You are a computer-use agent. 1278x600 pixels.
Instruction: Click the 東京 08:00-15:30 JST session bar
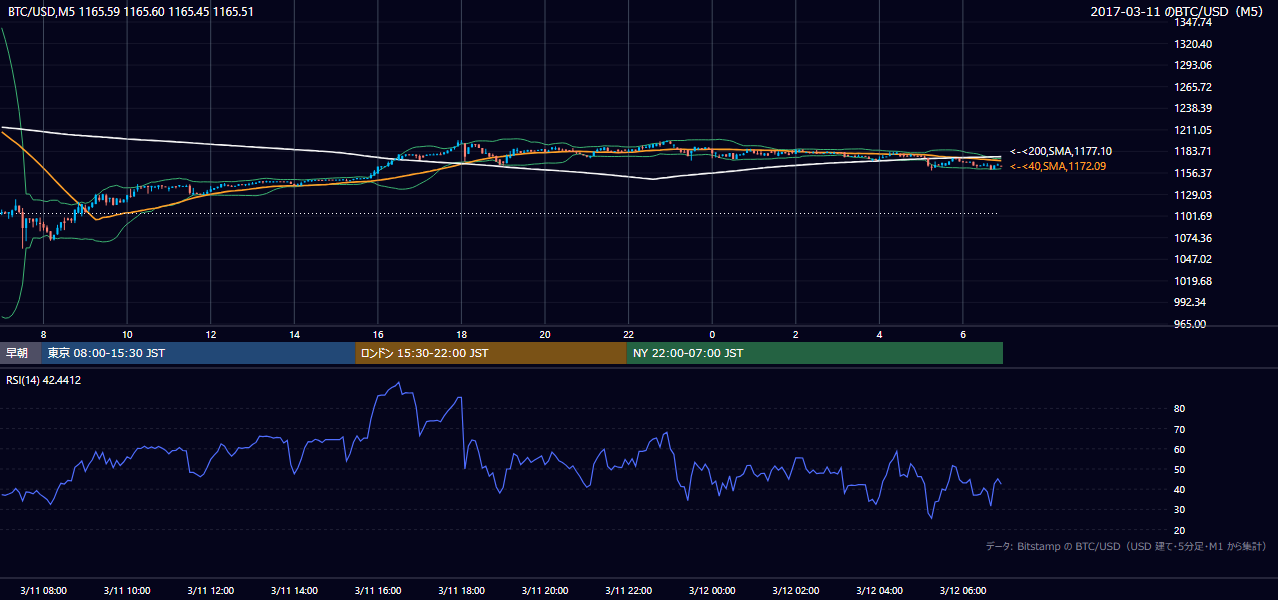point(198,353)
